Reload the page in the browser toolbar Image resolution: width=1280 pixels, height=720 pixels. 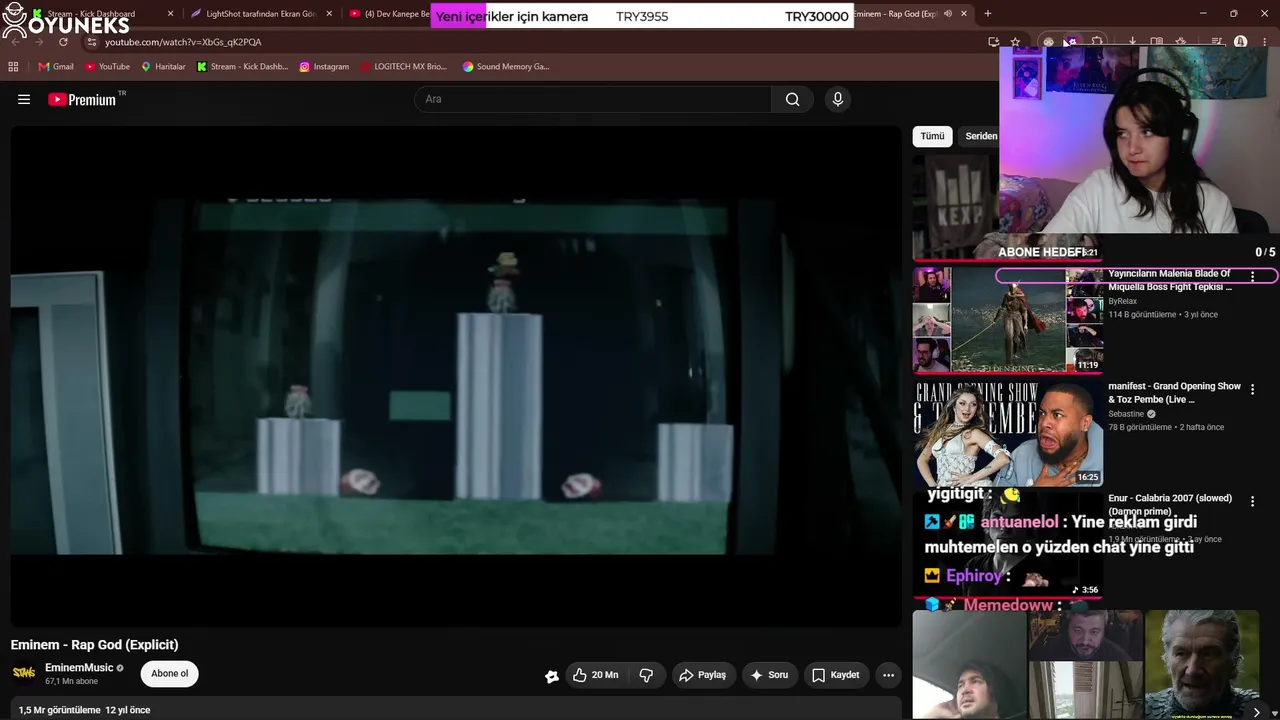[63, 42]
